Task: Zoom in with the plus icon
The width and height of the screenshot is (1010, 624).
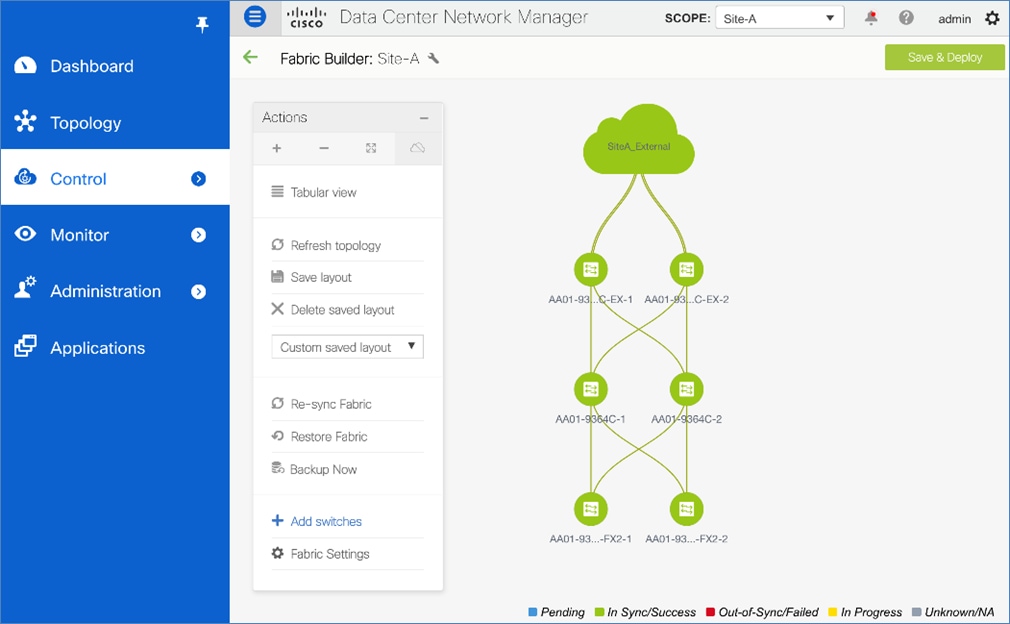Action: coord(276,148)
